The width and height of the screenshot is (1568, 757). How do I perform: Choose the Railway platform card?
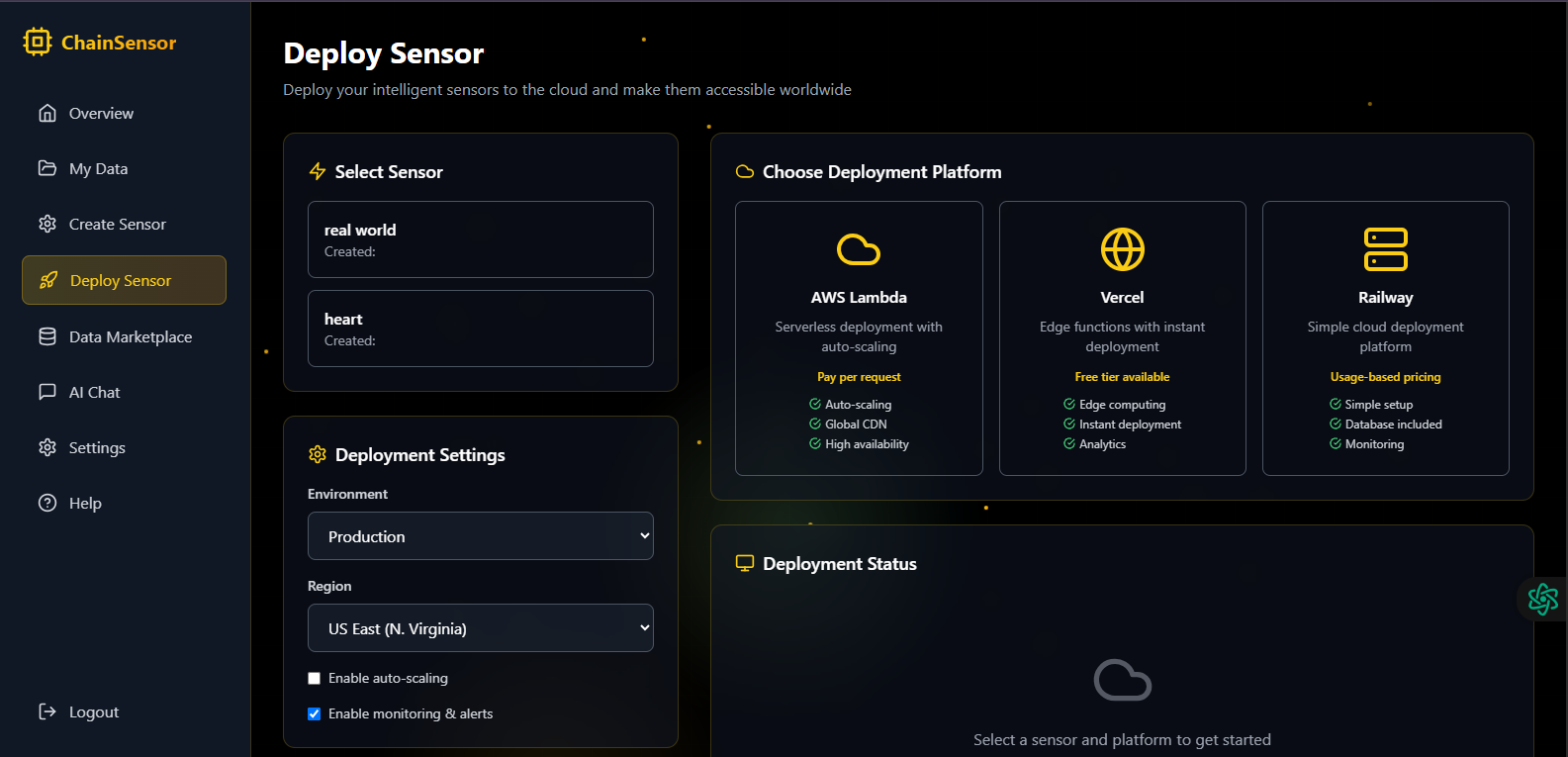click(1386, 338)
